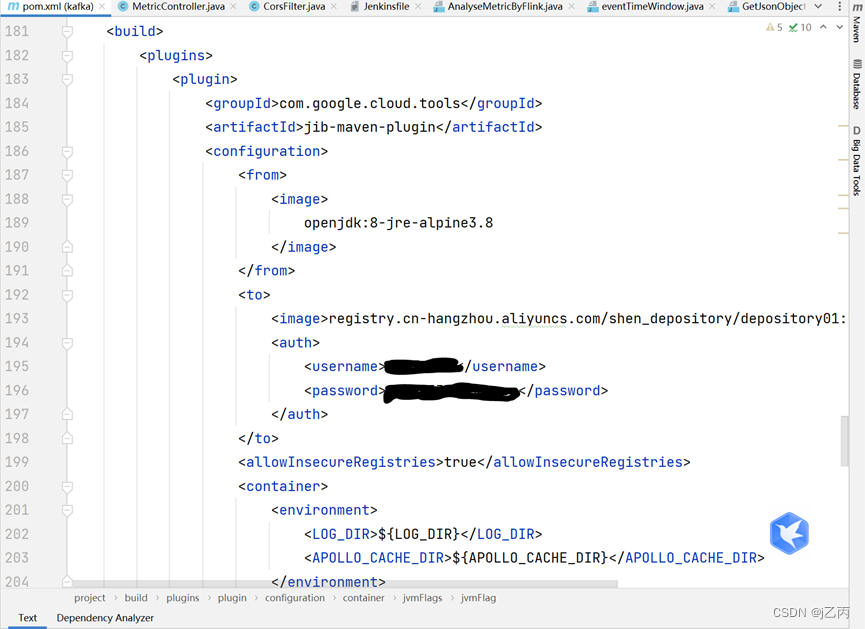Viewport: 865px width, 629px height.
Task: Click the allowInsecureRegistries true value
Action: click(x=461, y=462)
